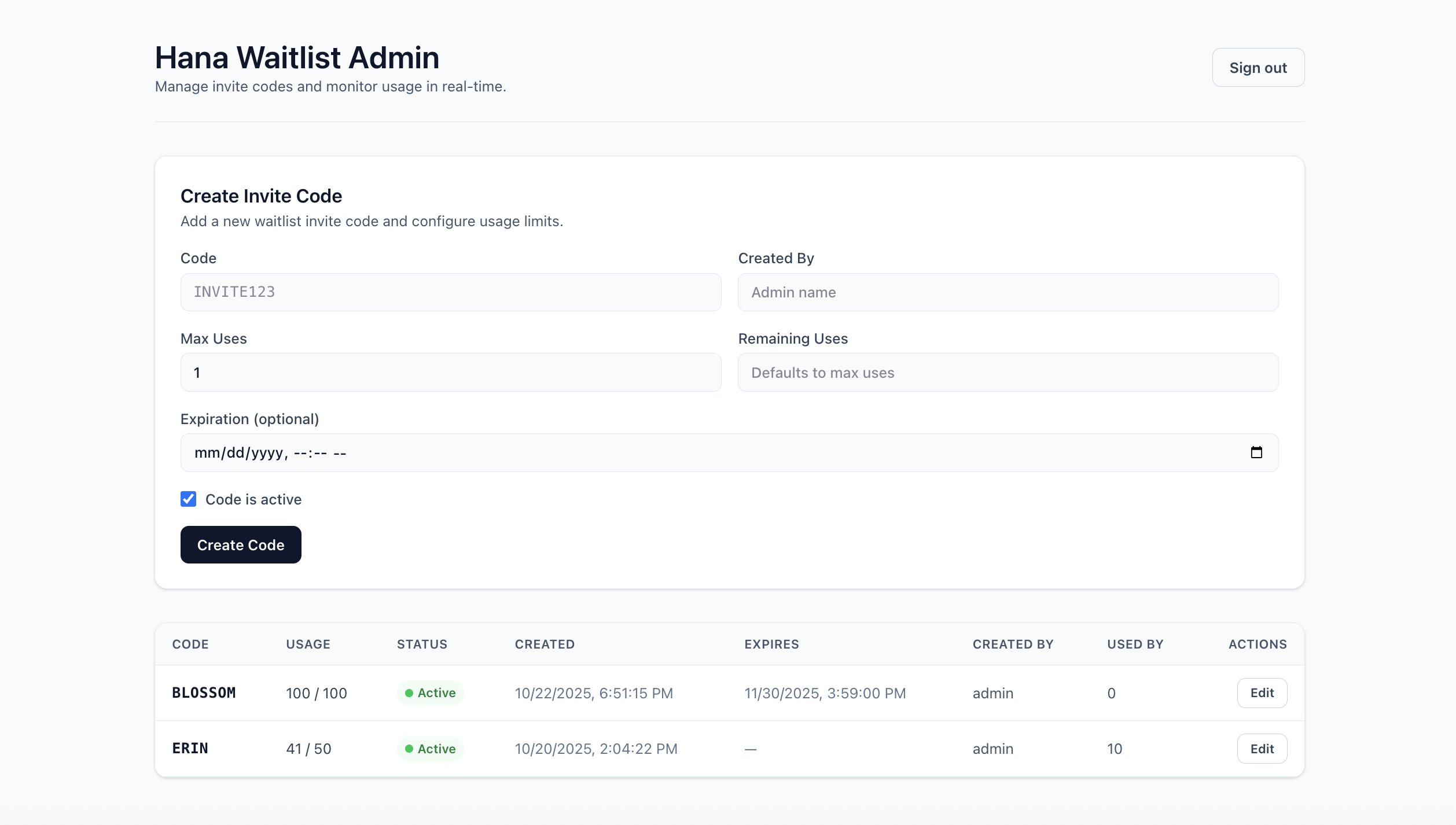Toggle the Code is active option on
Image resolution: width=1456 pixels, height=825 pixels.
tap(188, 499)
